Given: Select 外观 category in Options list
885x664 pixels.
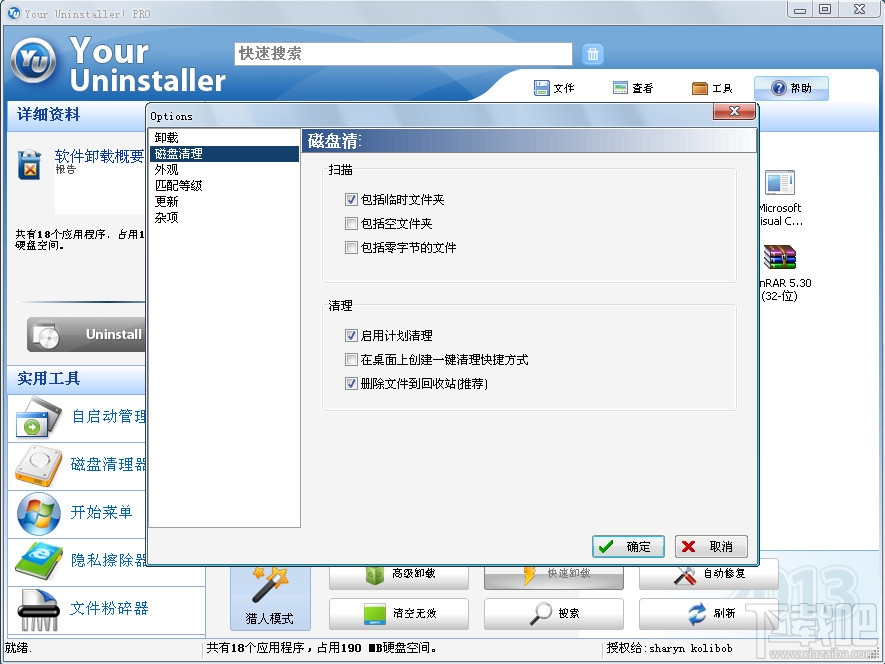Looking at the screenshot, I should pos(166,169).
